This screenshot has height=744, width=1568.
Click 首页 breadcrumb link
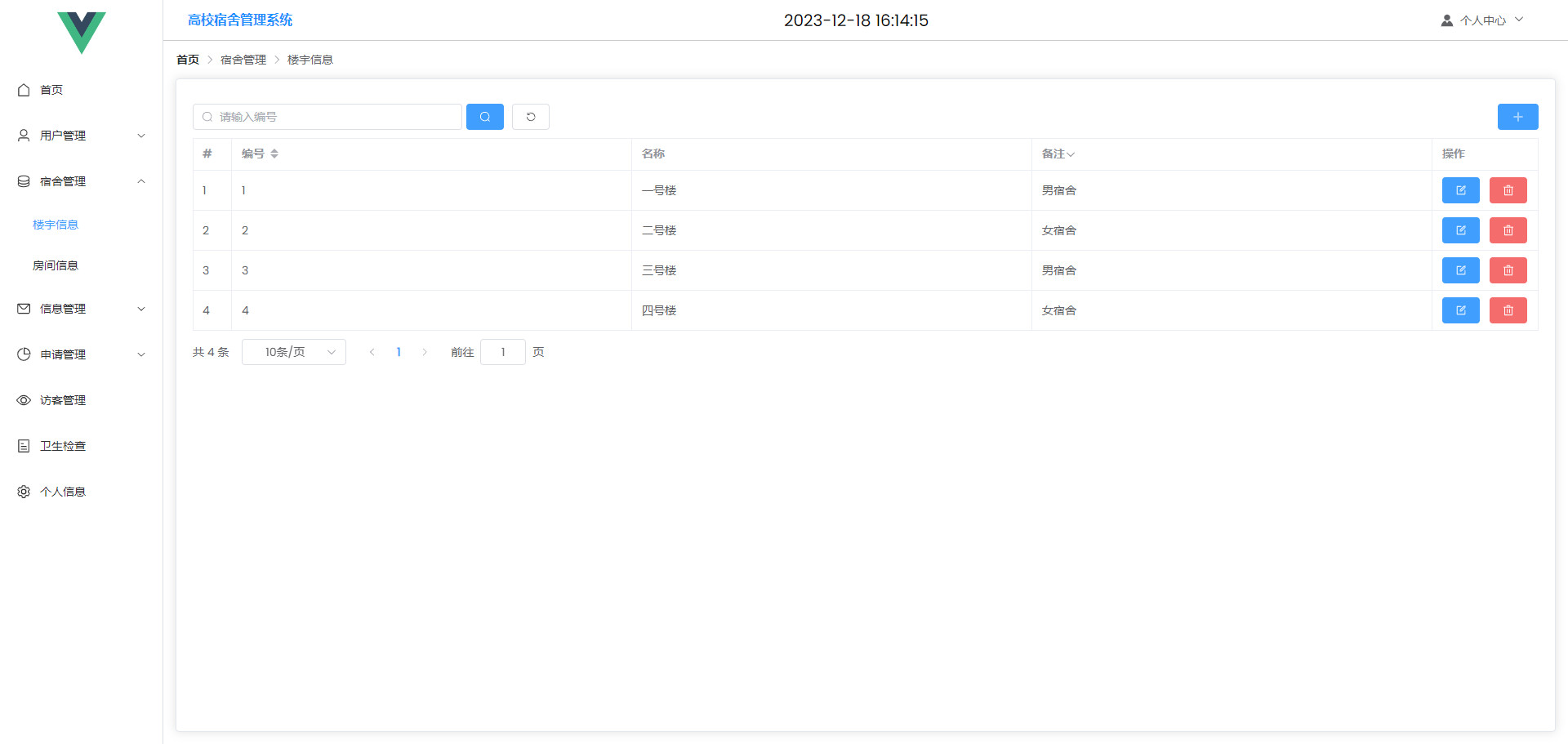[x=188, y=60]
